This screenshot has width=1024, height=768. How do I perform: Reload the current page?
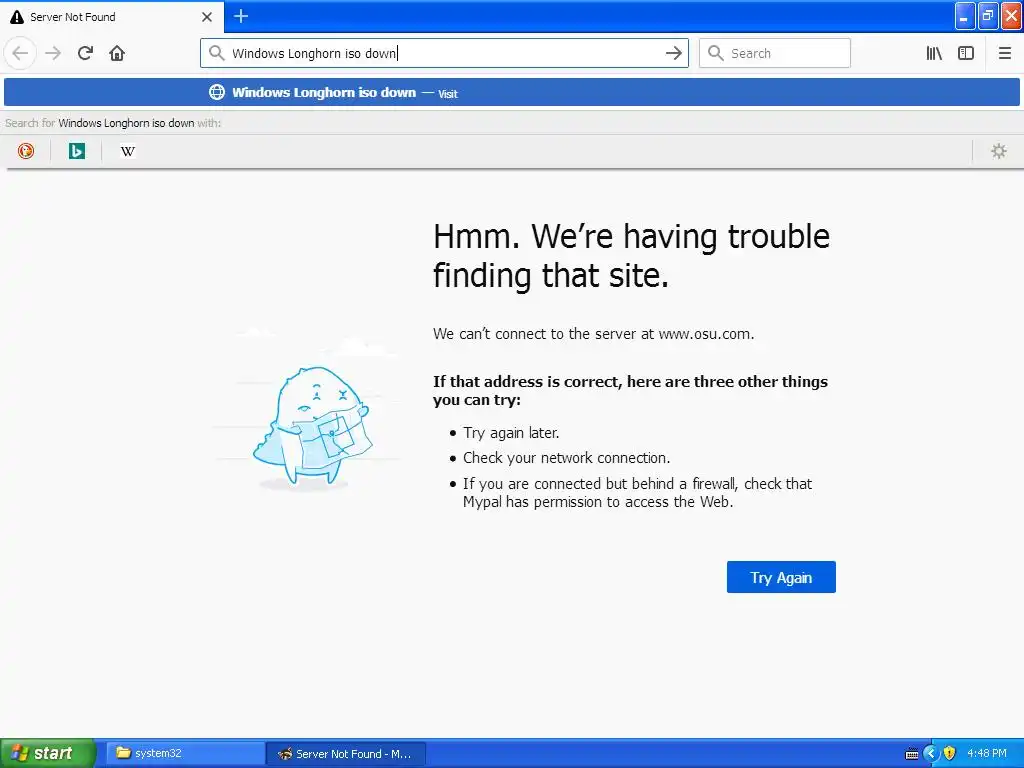coord(85,53)
